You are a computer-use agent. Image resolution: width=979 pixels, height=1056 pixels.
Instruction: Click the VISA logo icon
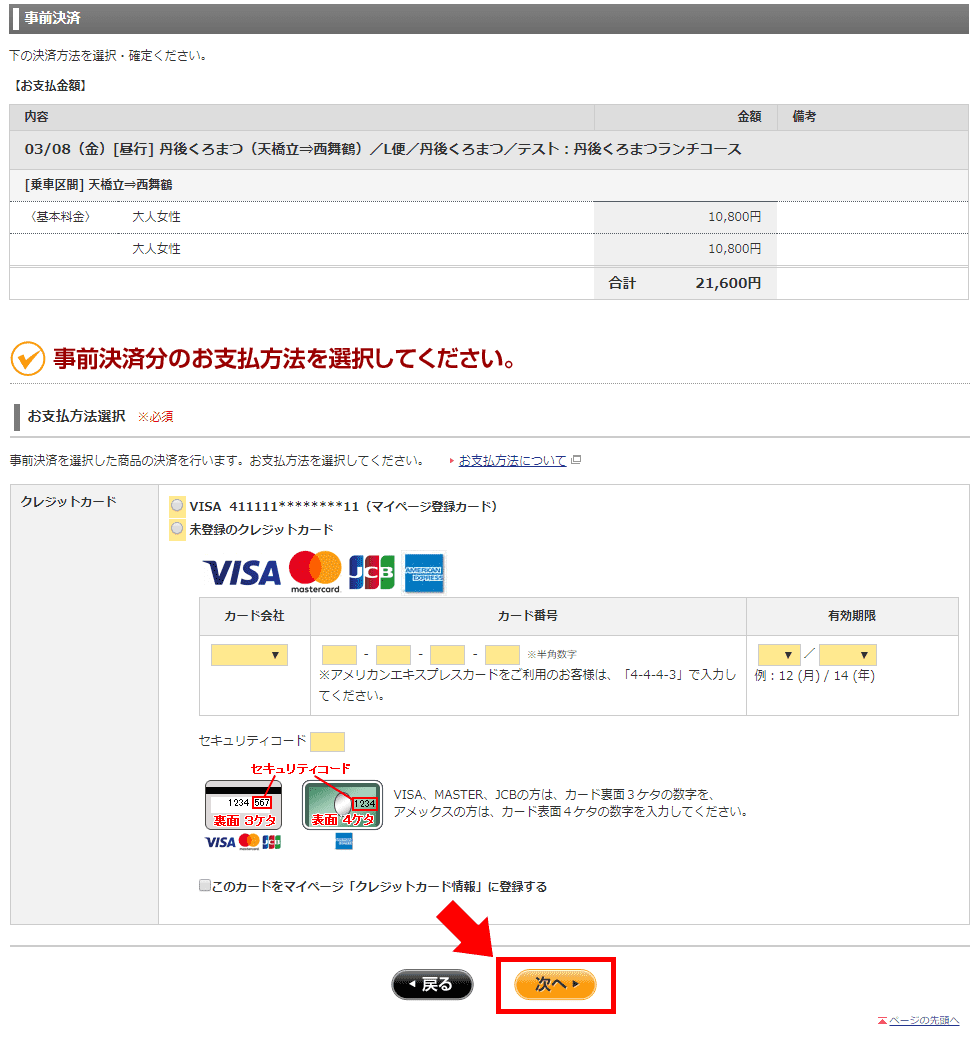(x=242, y=573)
